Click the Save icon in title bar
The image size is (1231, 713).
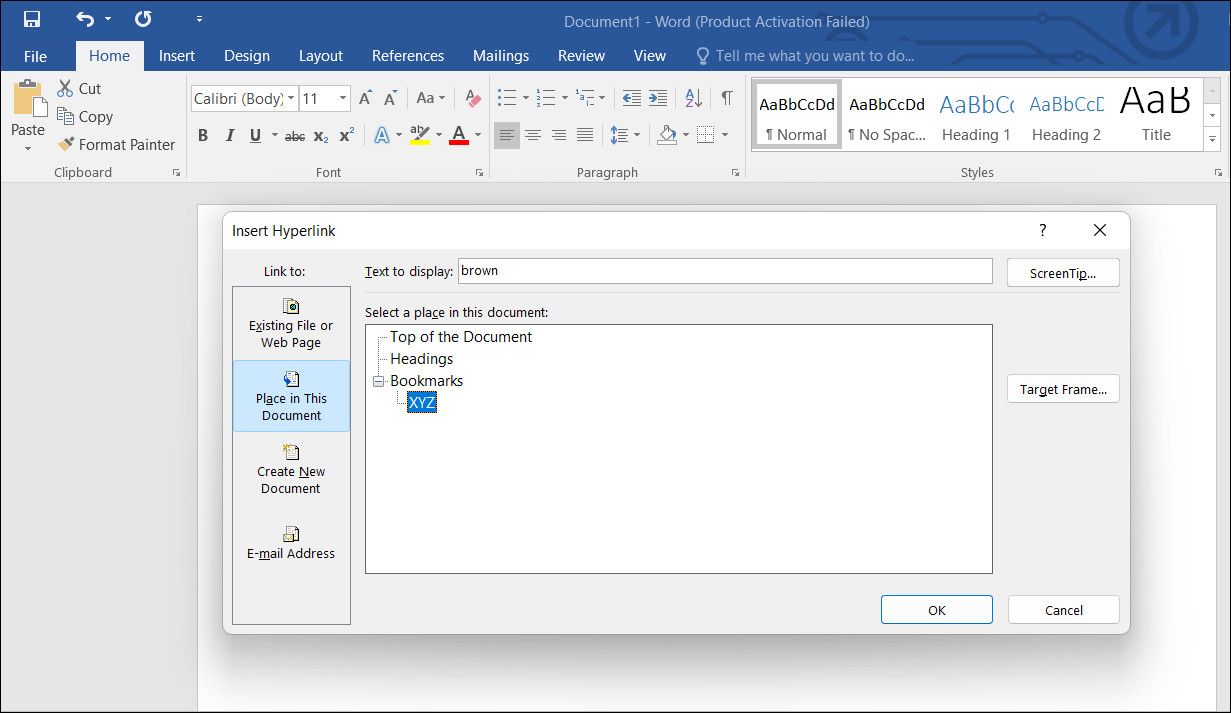click(32, 19)
